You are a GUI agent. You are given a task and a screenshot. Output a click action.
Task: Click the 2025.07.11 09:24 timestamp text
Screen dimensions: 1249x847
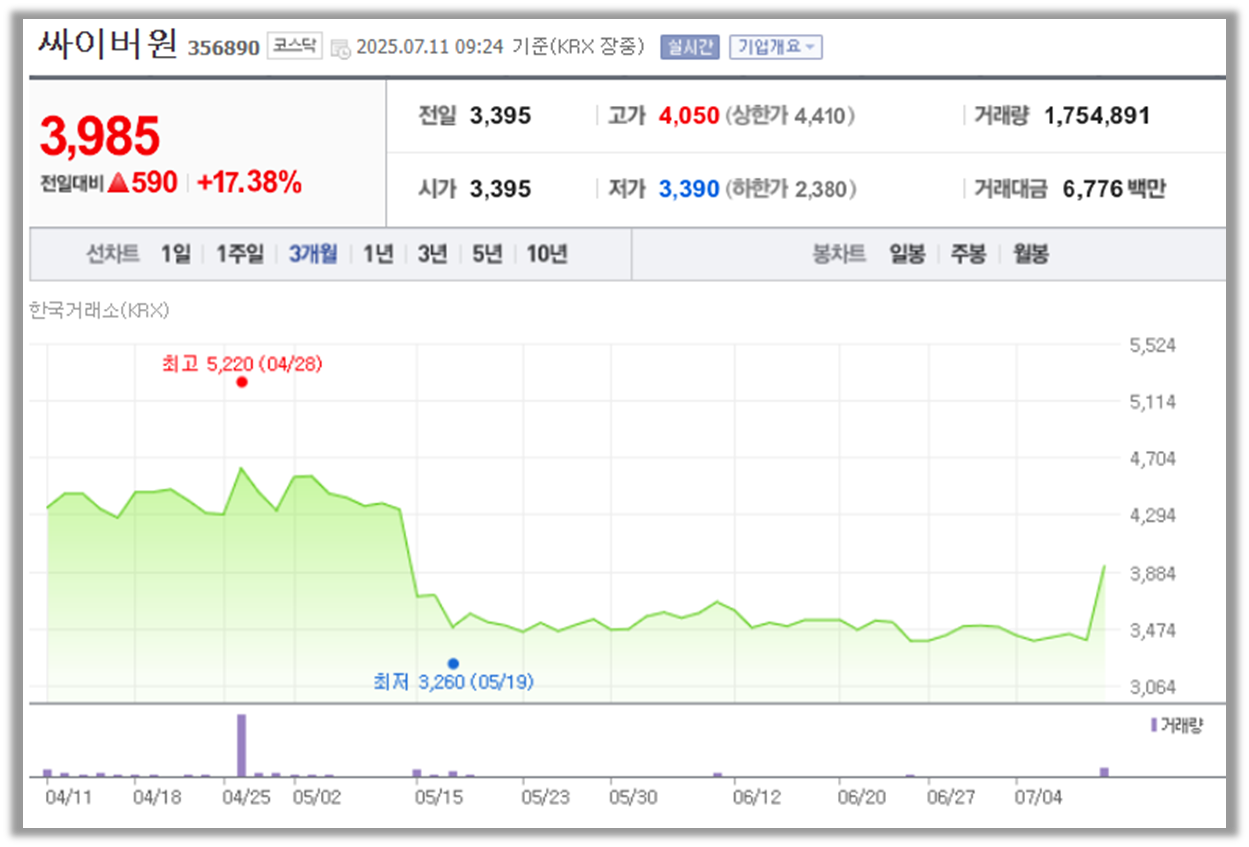[430, 47]
